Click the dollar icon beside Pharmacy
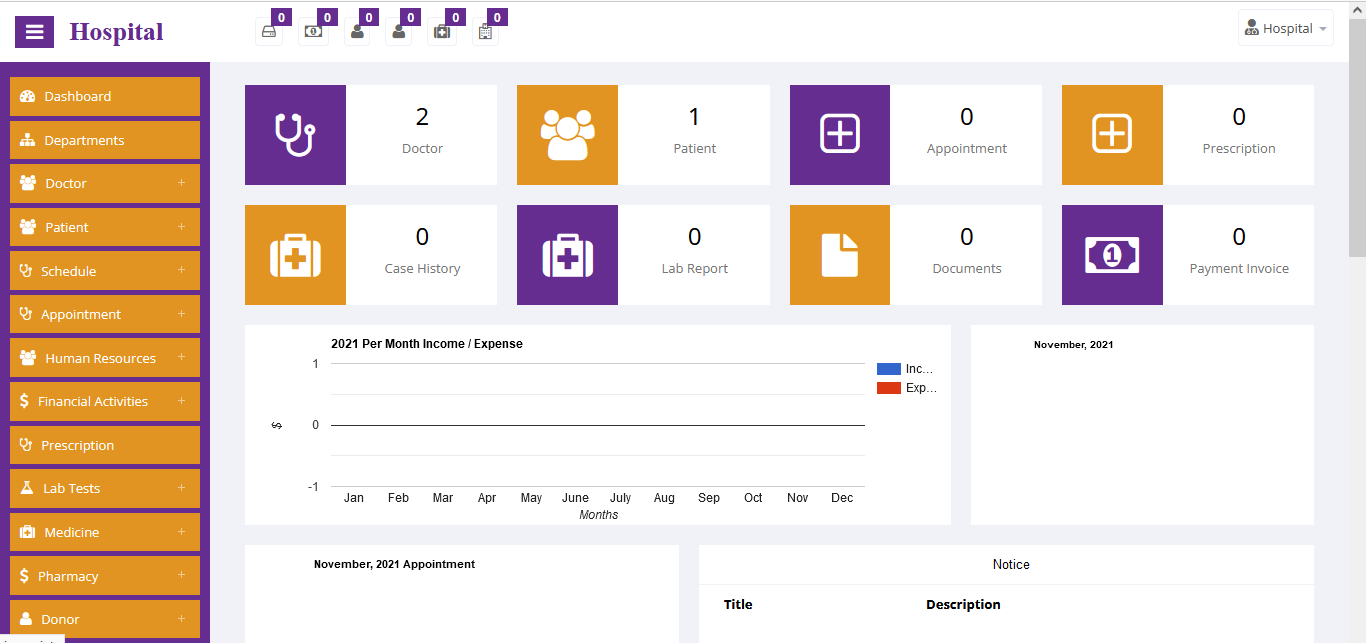This screenshot has height=643, width=1366. [x=24, y=576]
